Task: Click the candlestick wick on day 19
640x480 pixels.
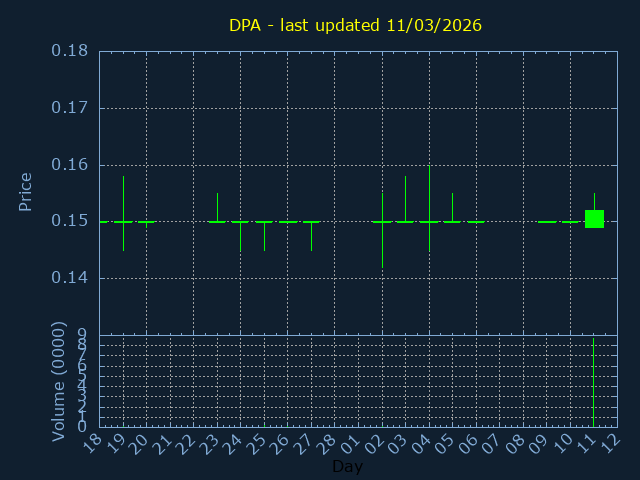Action: [123, 200]
